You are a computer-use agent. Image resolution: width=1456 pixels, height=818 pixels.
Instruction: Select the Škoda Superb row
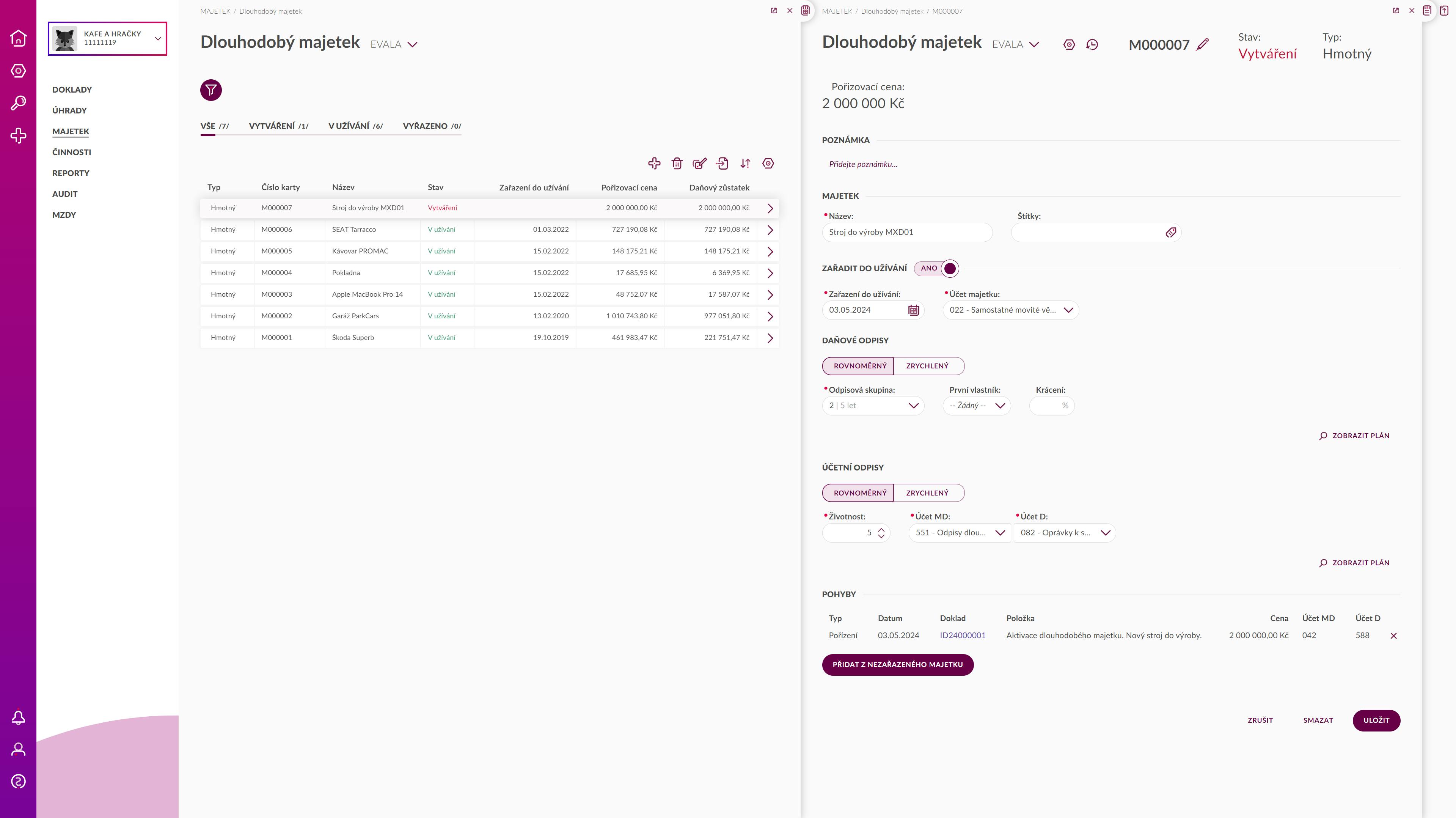click(490, 338)
